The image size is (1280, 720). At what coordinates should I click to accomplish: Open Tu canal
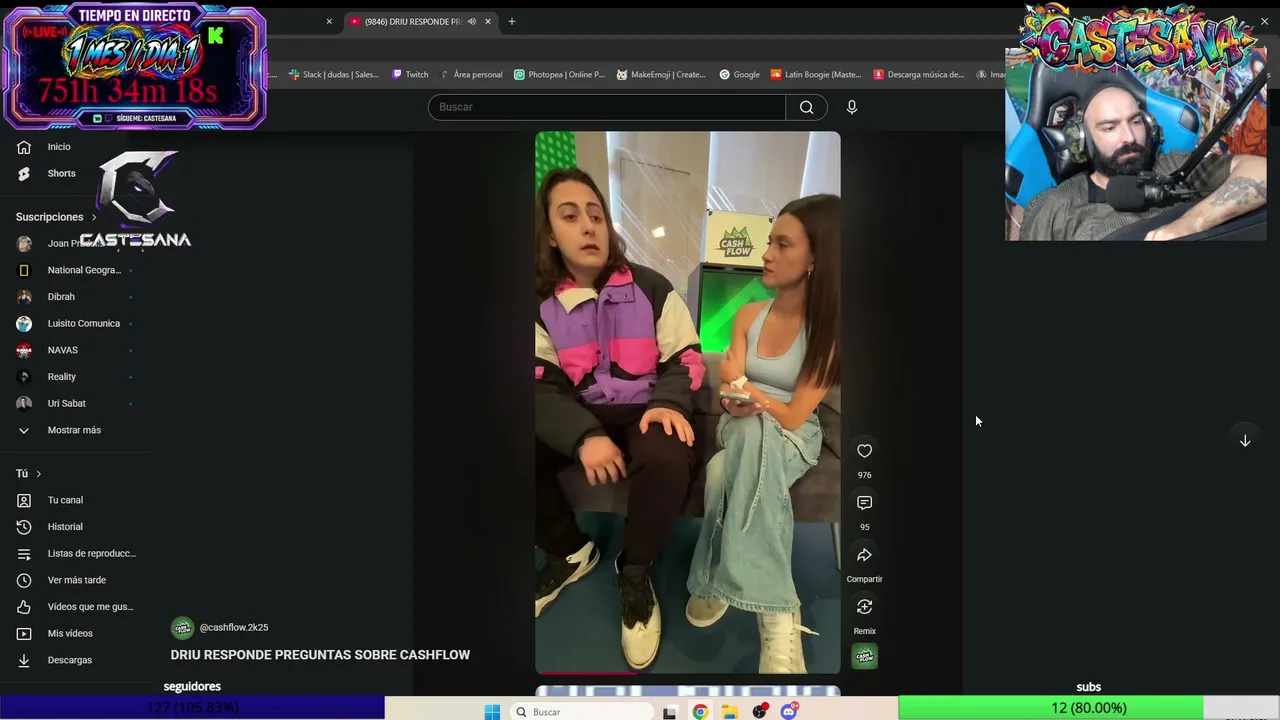point(65,500)
